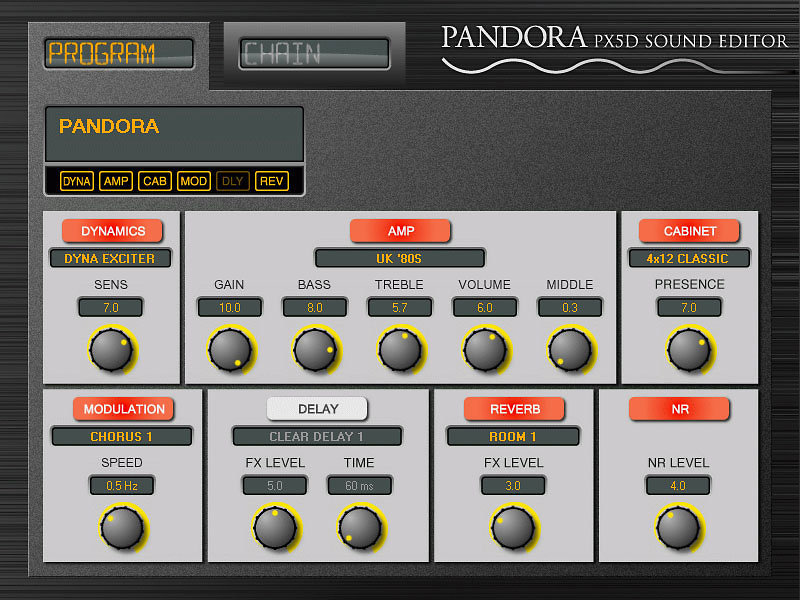Open the CLEAR DELAY 1 type selector
The image size is (800, 600).
[317, 436]
